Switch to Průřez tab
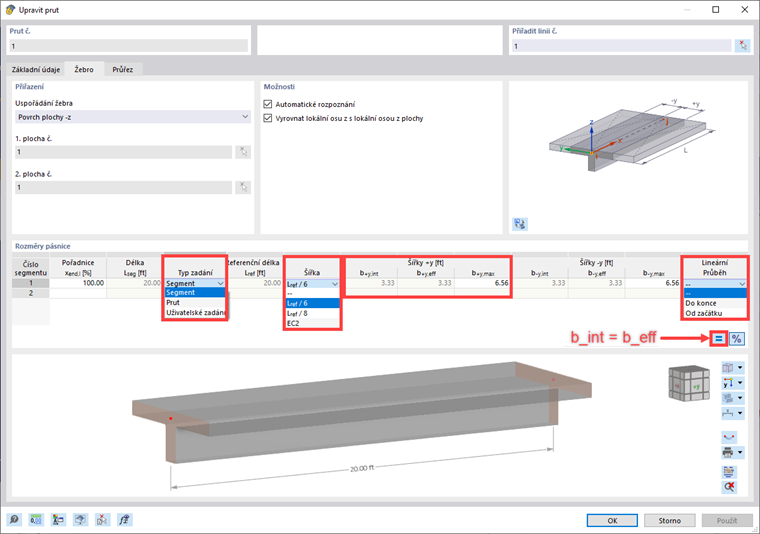 [123, 69]
